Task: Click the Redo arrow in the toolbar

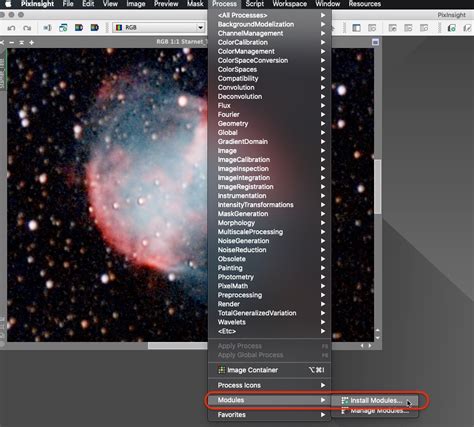Action: click(x=27, y=28)
